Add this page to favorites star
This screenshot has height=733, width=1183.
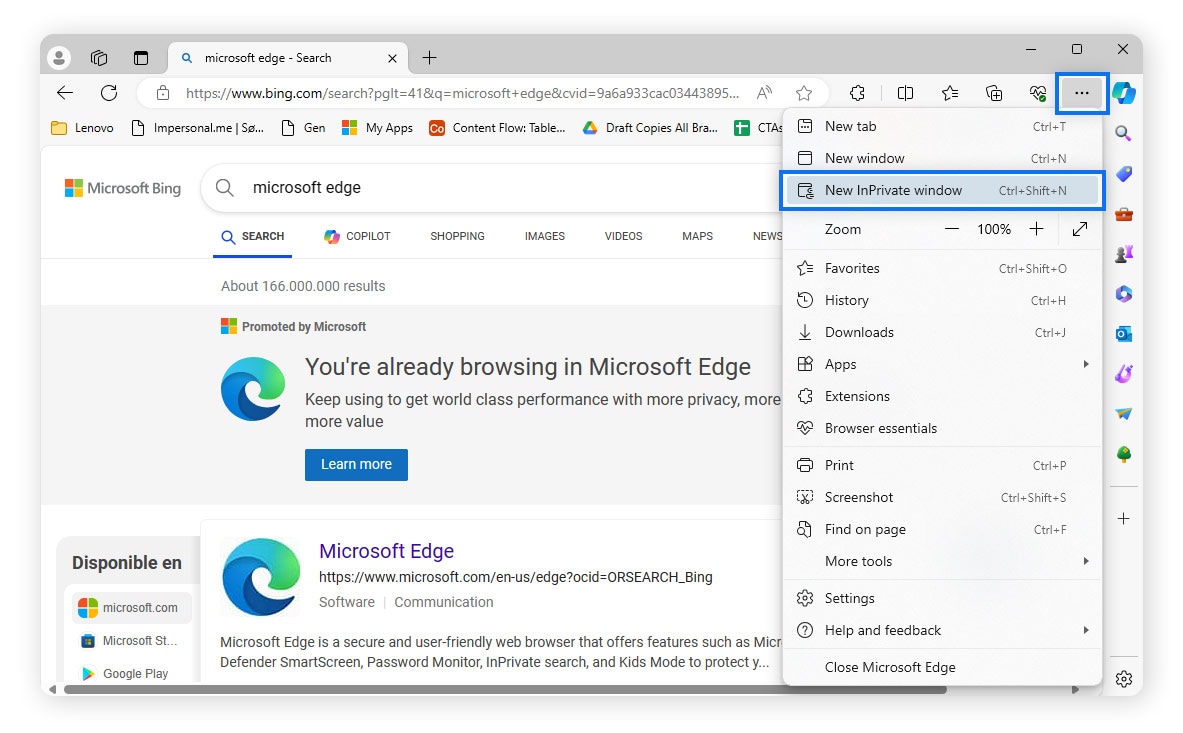(x=804, y=93)
